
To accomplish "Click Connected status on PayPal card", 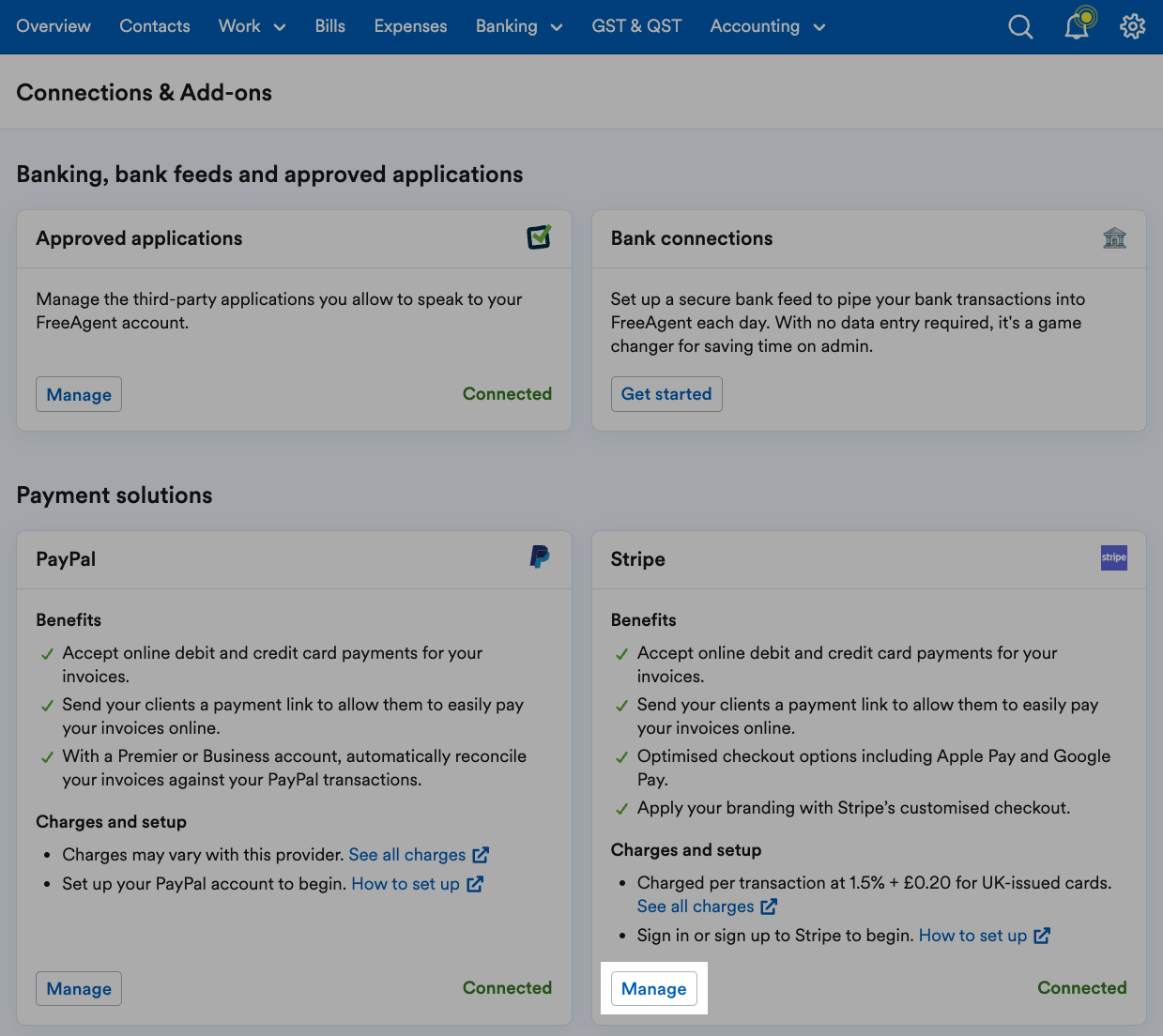I will 507,988.
